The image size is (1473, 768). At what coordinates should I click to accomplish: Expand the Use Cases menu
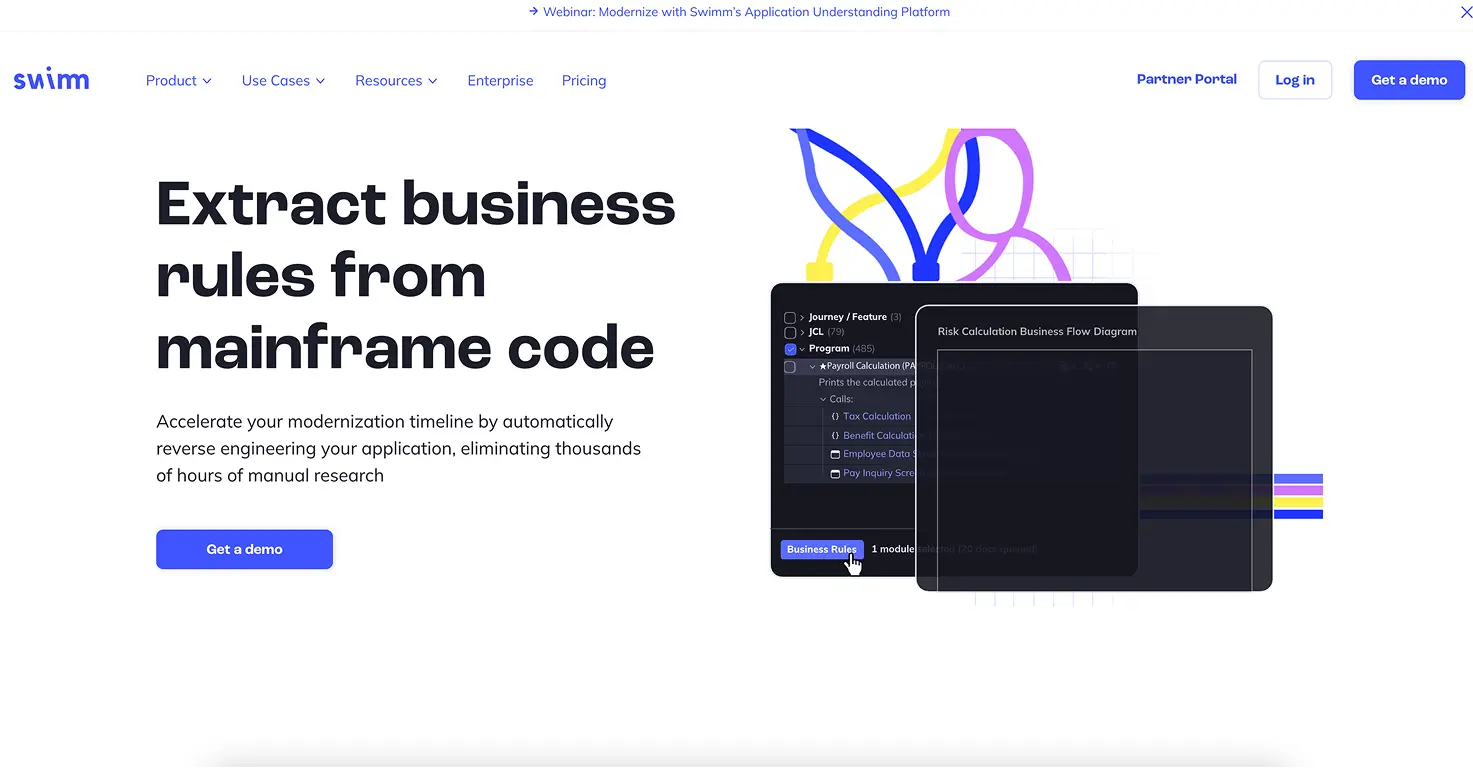tap(284, 81)
